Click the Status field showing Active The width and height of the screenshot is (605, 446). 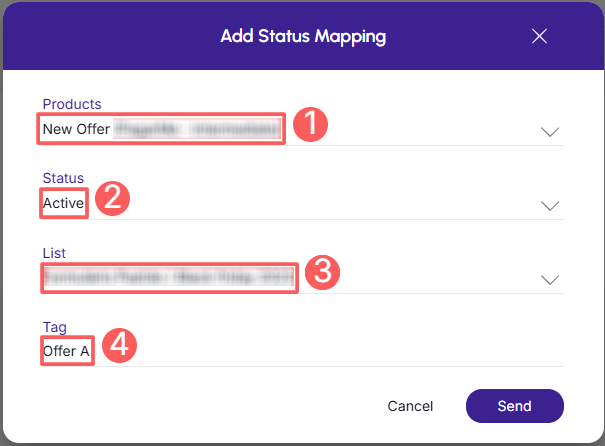[x=303, y=203]
